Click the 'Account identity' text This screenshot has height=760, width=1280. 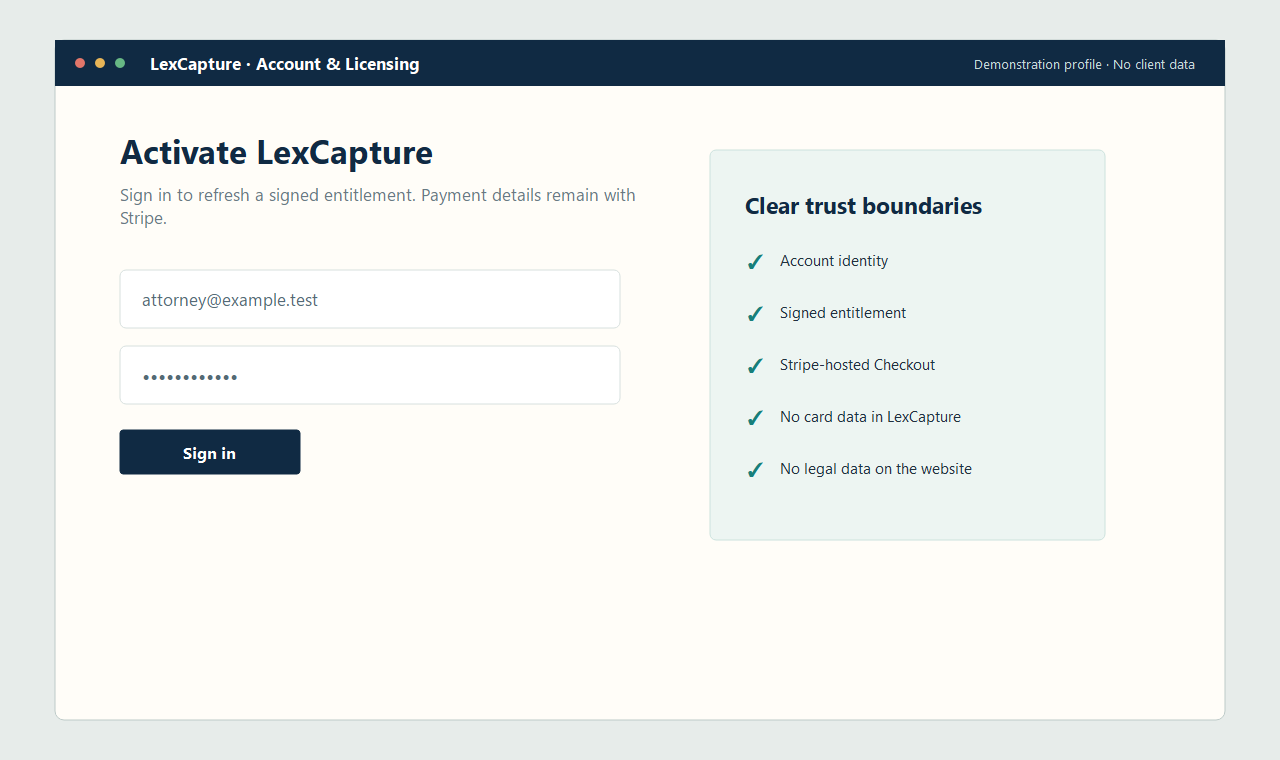(834, 261)
